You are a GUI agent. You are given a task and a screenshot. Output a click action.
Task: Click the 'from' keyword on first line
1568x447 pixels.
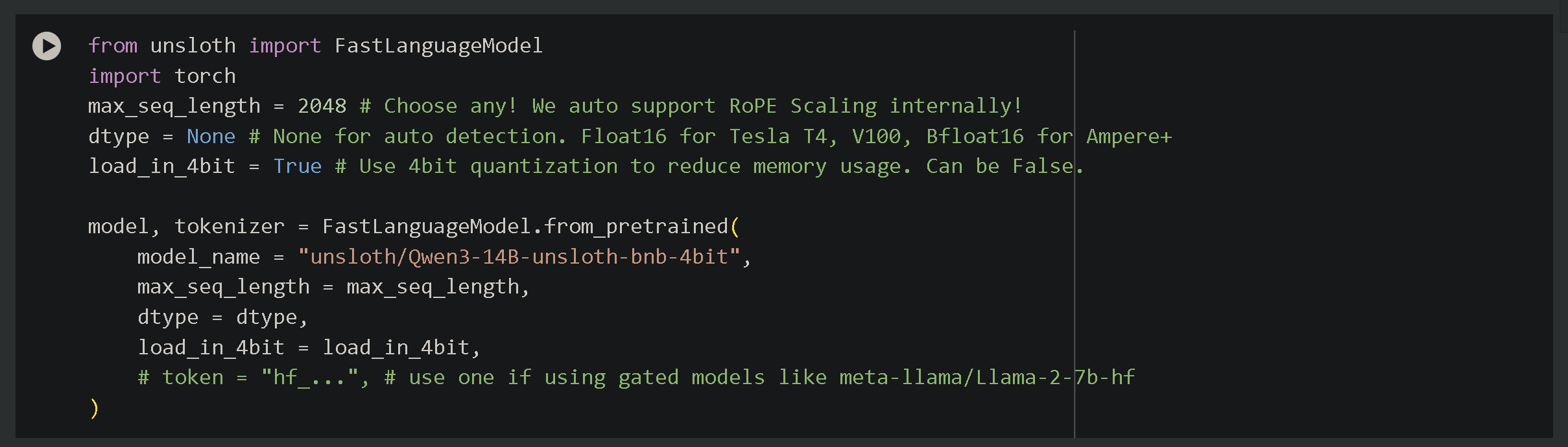(x=113, y=46)
